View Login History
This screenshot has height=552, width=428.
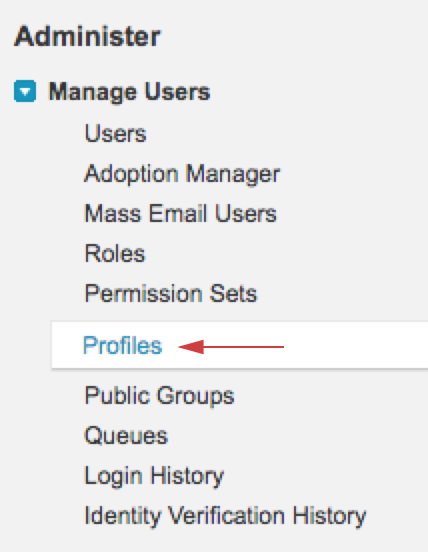(154, 476)
